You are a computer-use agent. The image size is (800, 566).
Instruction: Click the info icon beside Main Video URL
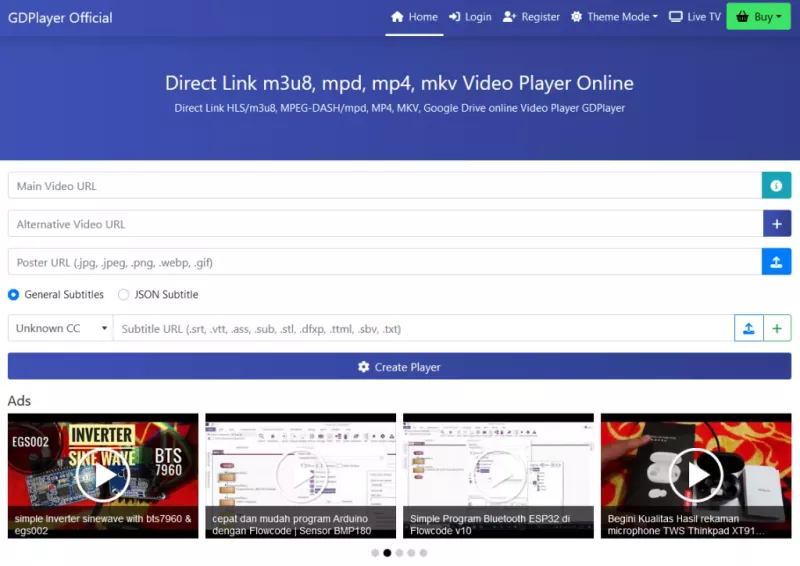pos(776,186)
